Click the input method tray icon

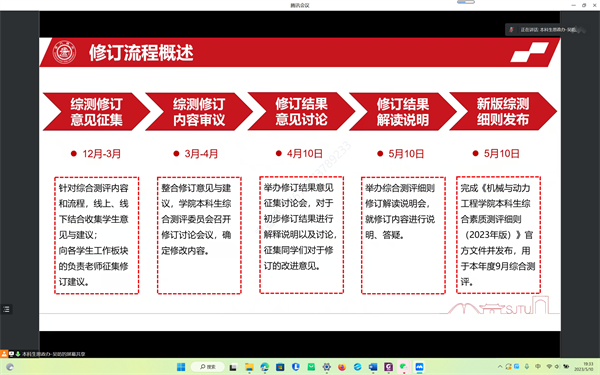tap(538, 366)
